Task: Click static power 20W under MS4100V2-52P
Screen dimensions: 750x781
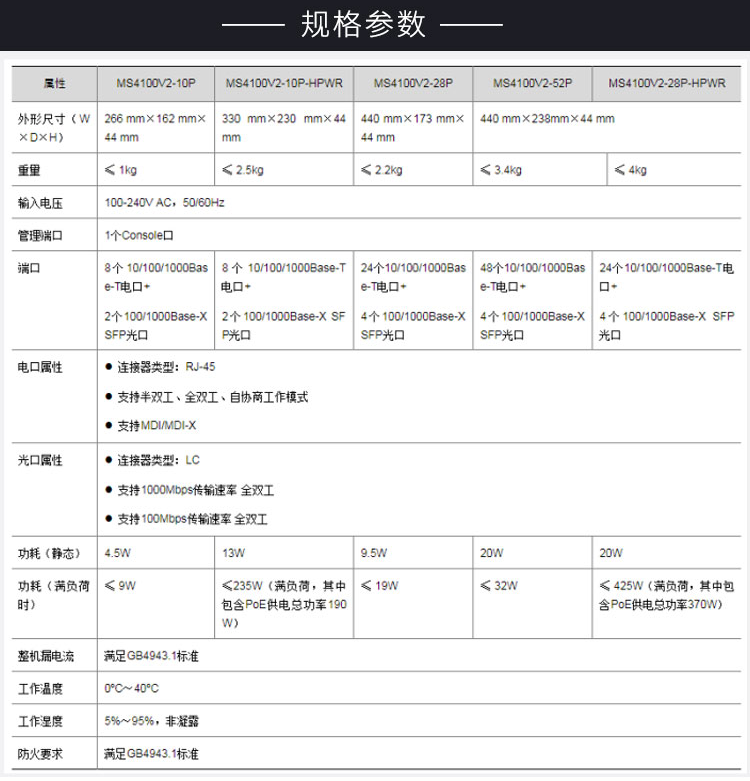Action: coord(492,553)
